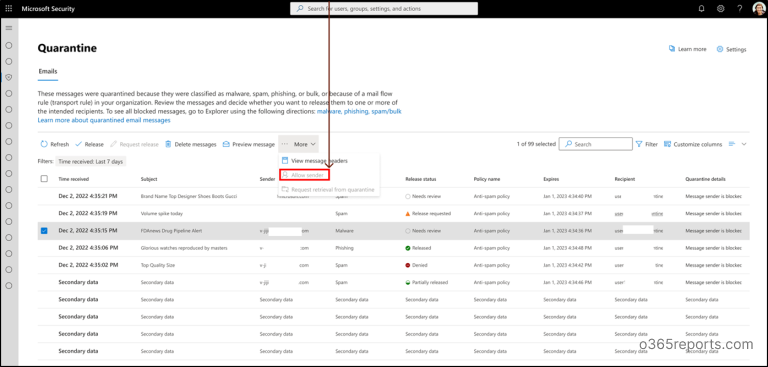The width and height of the screenshot is (768, 367).
Task: Preview message from the toolbar
Action: [x=248, y=145]
